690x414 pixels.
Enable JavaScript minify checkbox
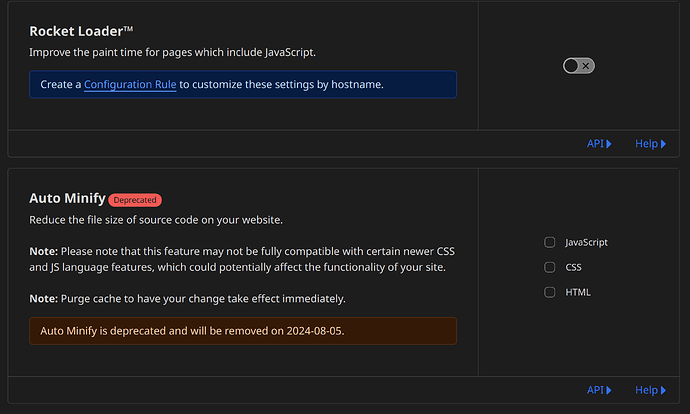coord(550,242)
